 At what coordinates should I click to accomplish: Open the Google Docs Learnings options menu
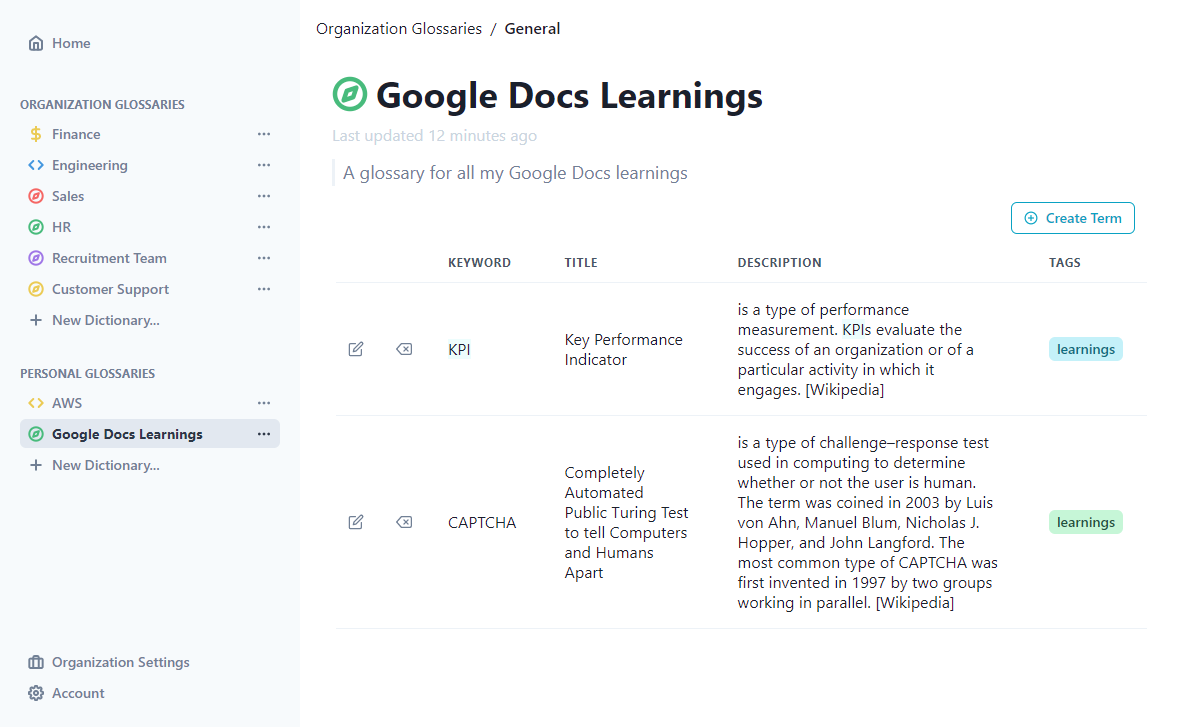263,434
